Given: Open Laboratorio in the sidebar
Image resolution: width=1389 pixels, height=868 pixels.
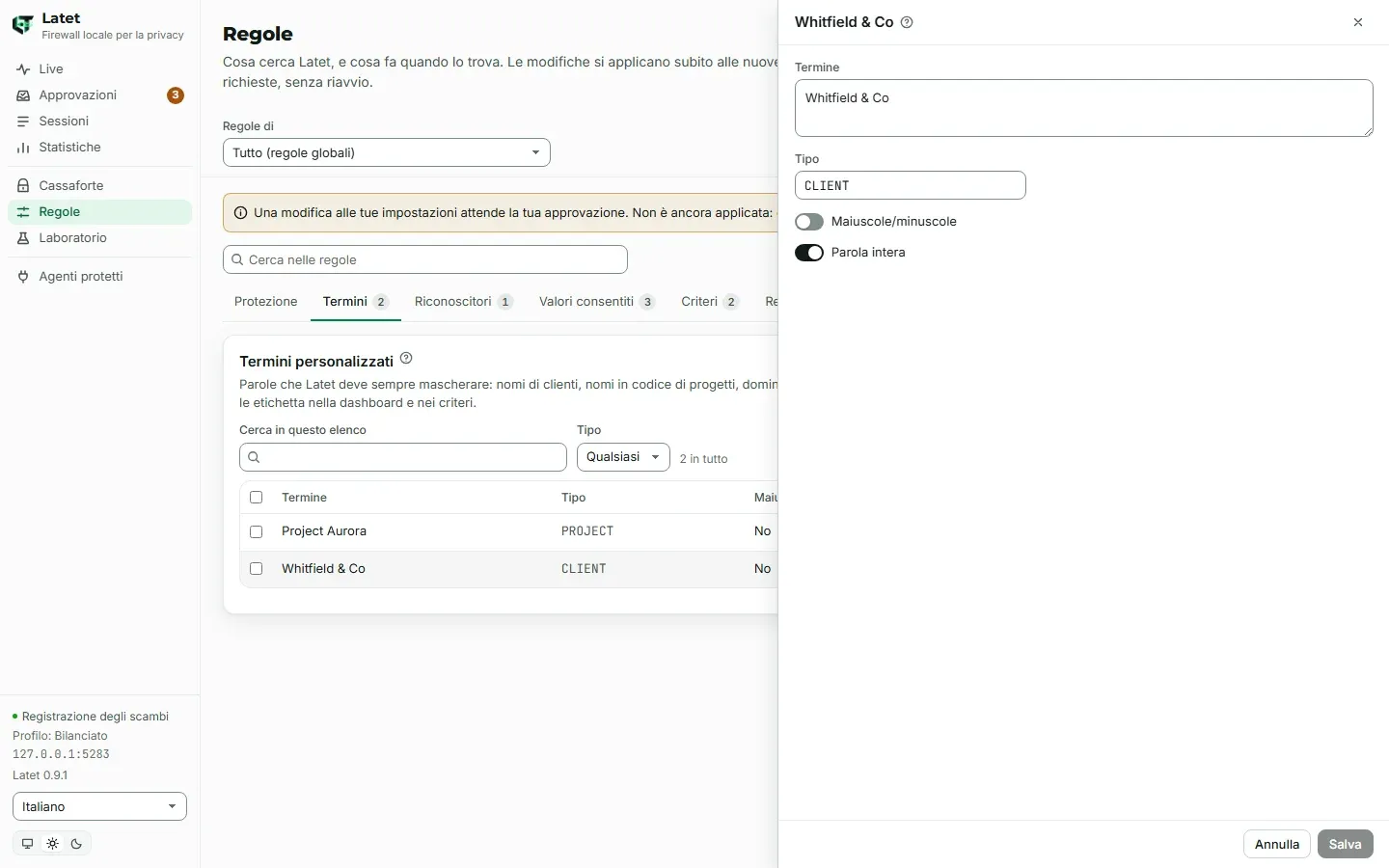Looking at the screenshot, I should click(x=99, y=238).
